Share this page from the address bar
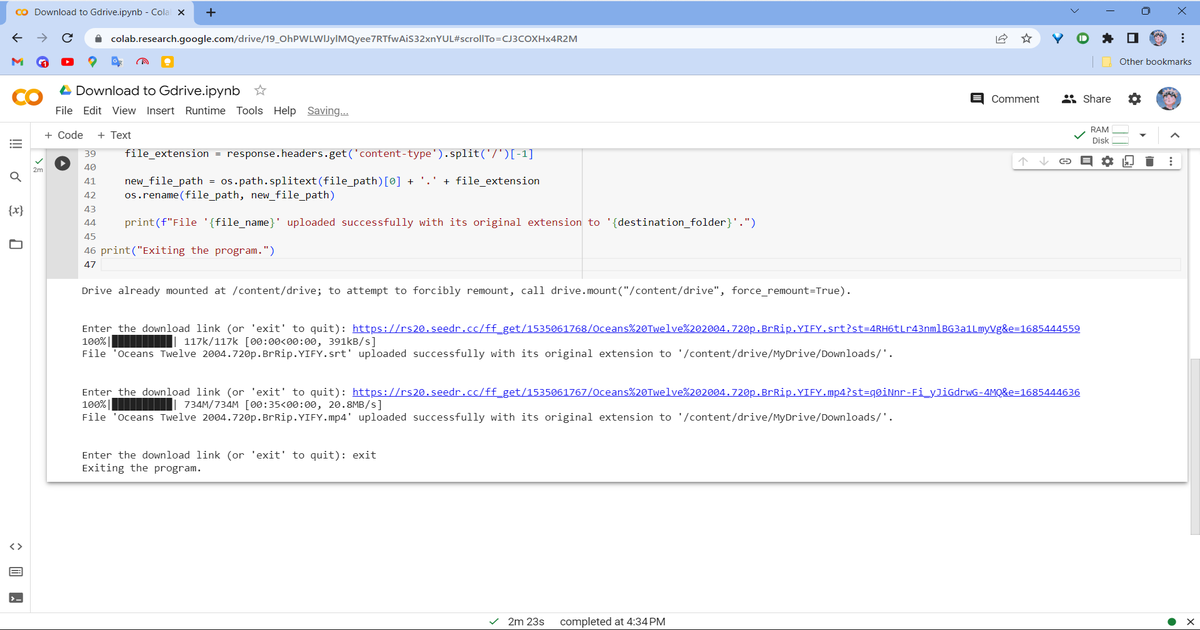The image size is (1200, 630). point(1001,37)
